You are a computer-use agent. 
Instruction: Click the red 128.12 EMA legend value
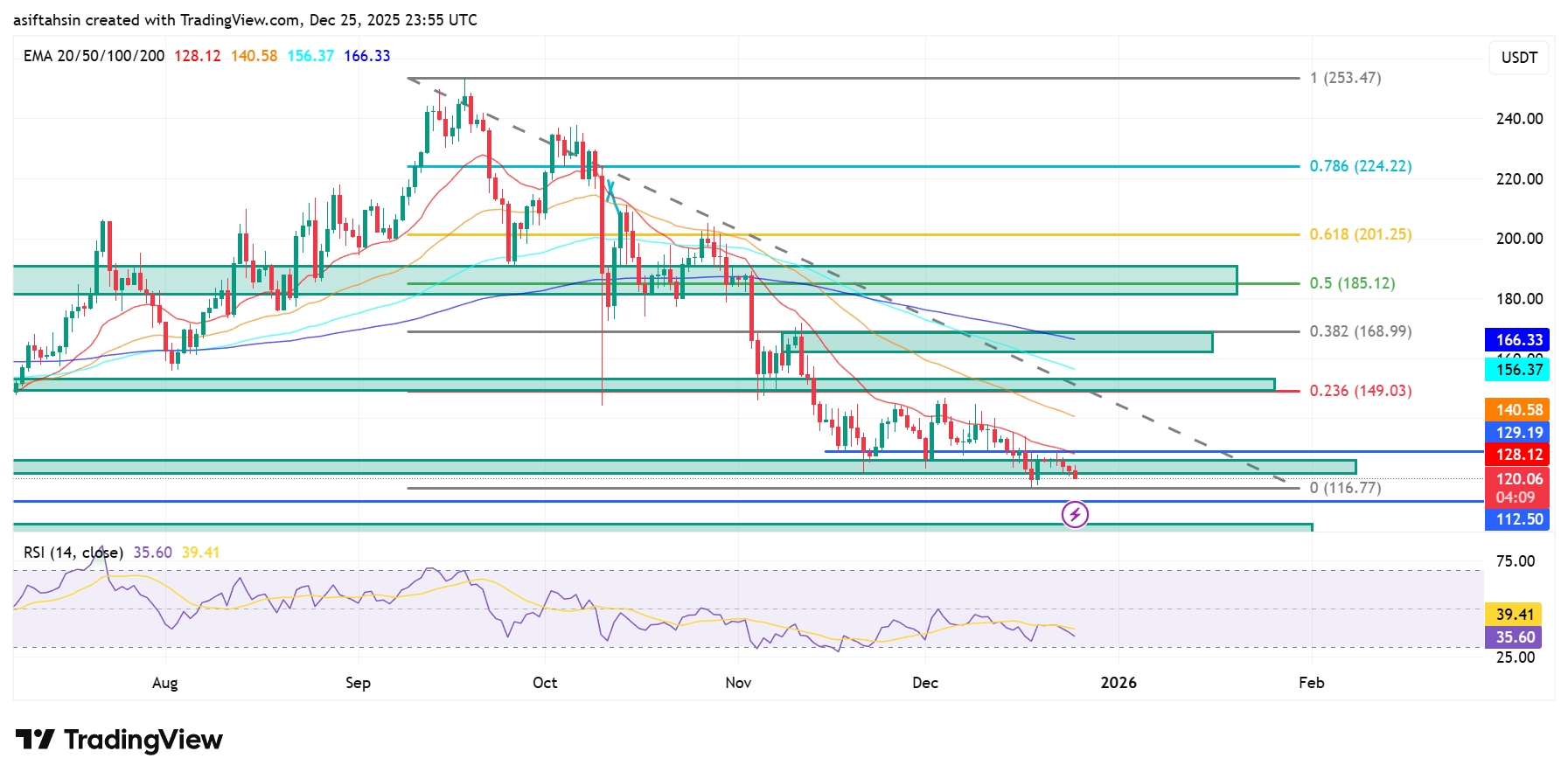click(197, 56)
